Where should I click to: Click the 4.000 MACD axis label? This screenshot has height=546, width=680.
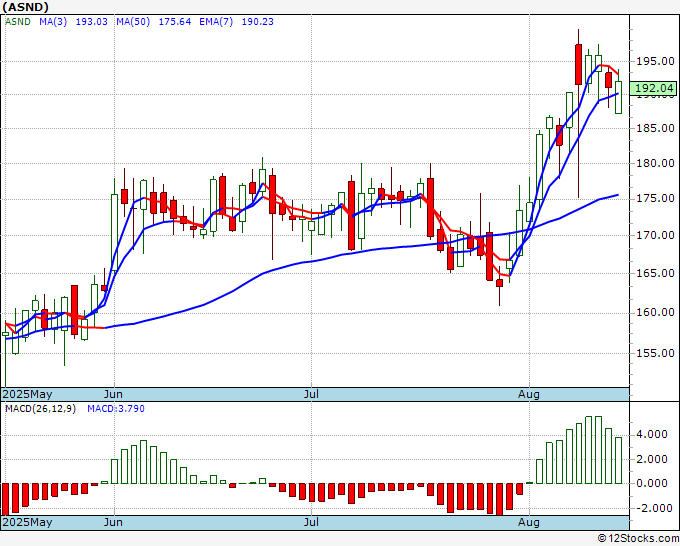coord(653,435)
